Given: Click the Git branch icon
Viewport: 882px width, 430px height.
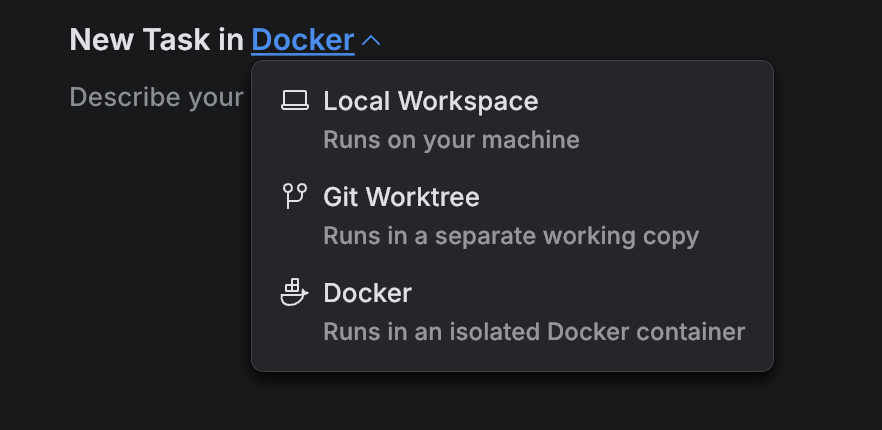Looking at the screenshot, I should tap(295, 196).
